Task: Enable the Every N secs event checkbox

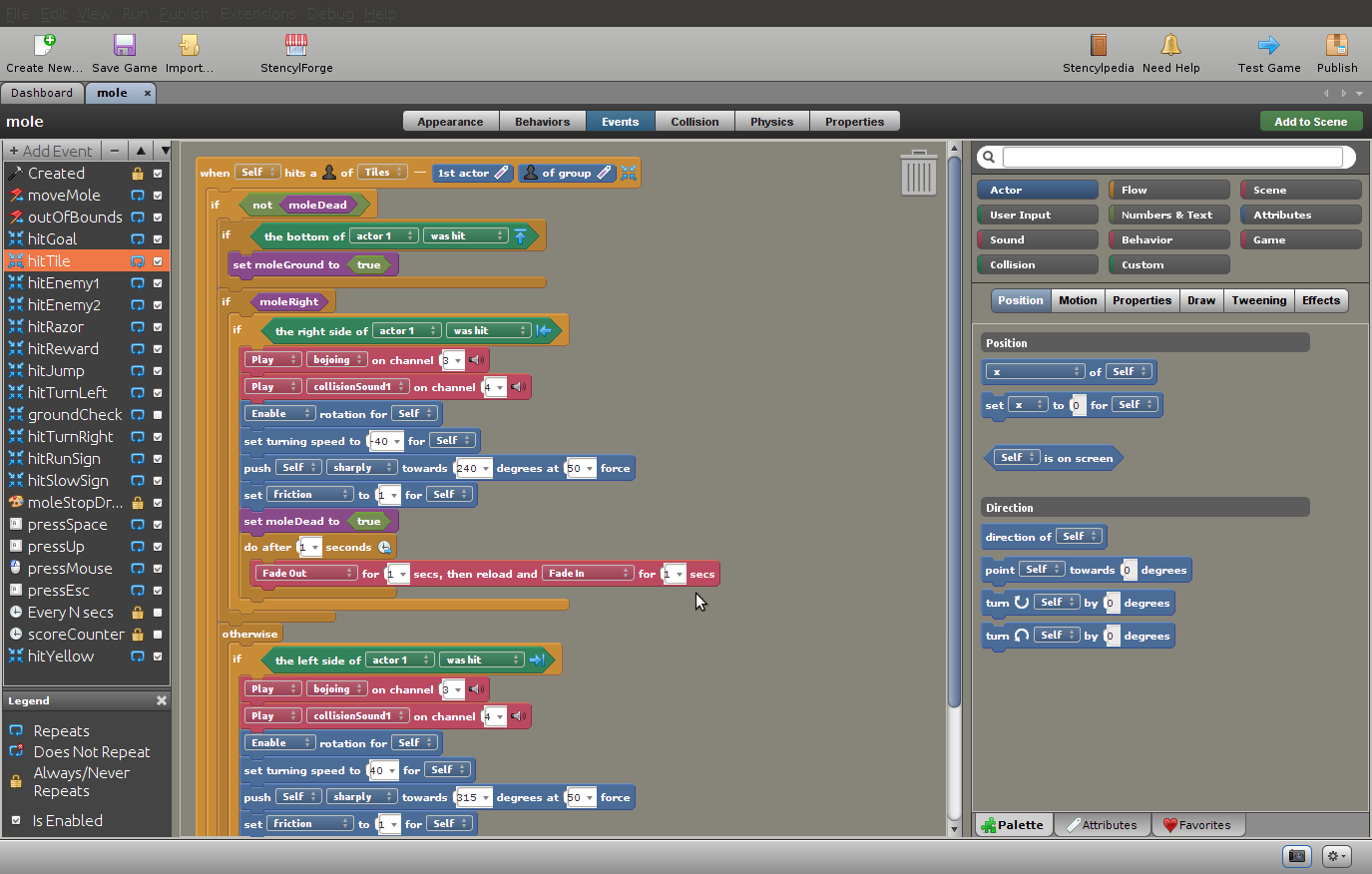Action: [x=158, y=613]
